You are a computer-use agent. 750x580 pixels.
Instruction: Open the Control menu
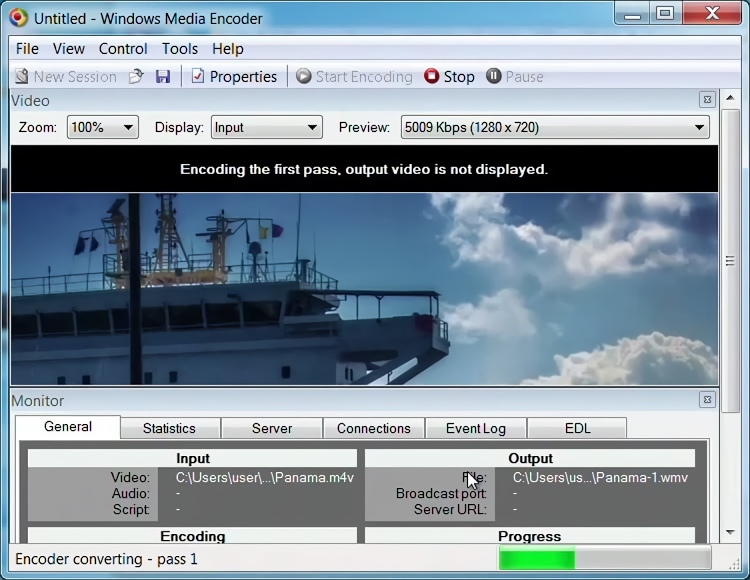tap(123, 49)
